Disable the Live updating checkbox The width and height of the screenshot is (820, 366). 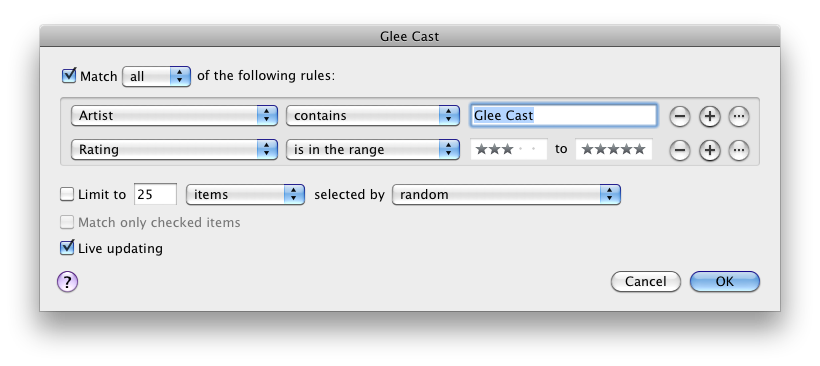[x=67, y=247]
